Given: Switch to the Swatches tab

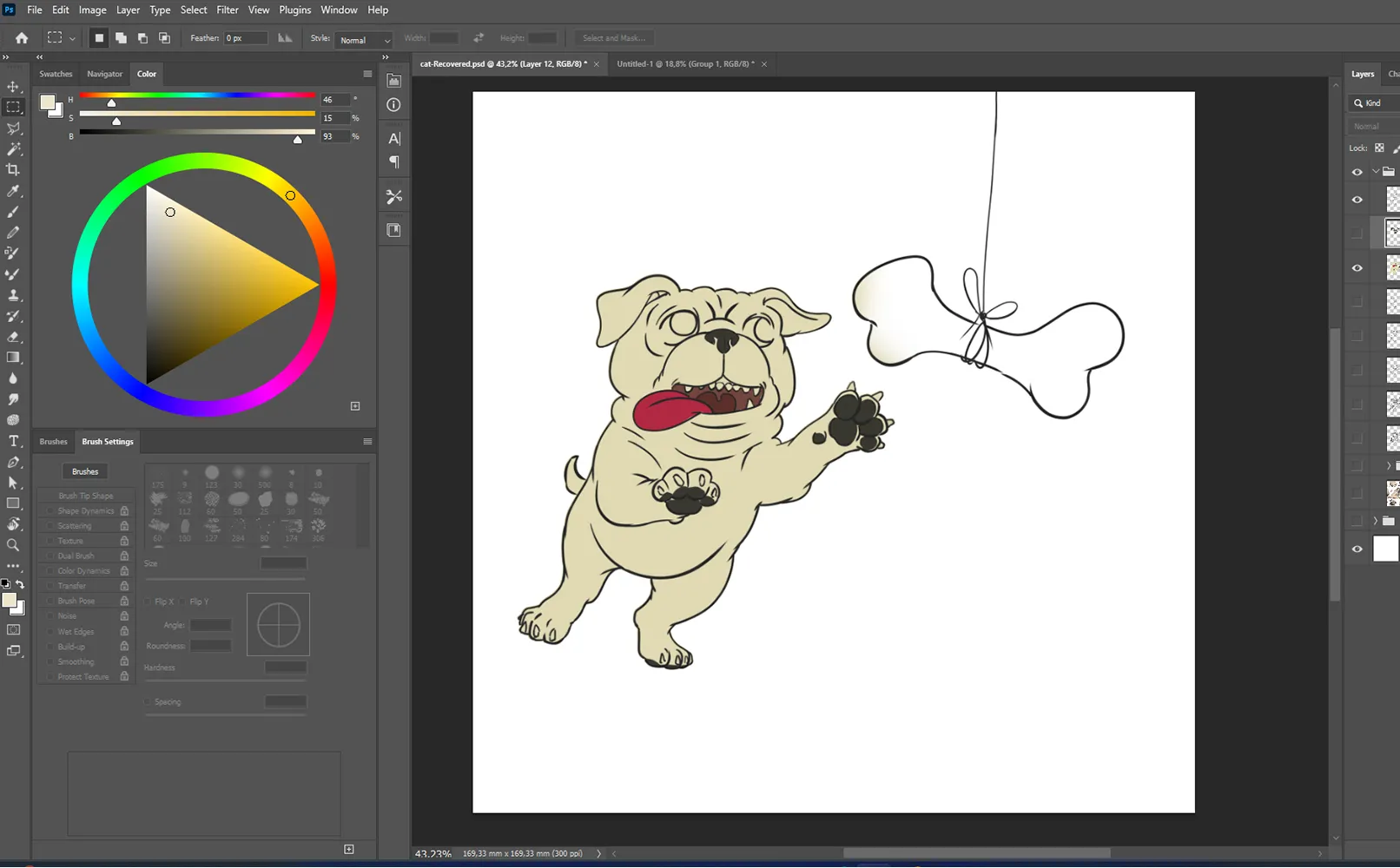Looking at the screenshot, I should click(56, 74).
